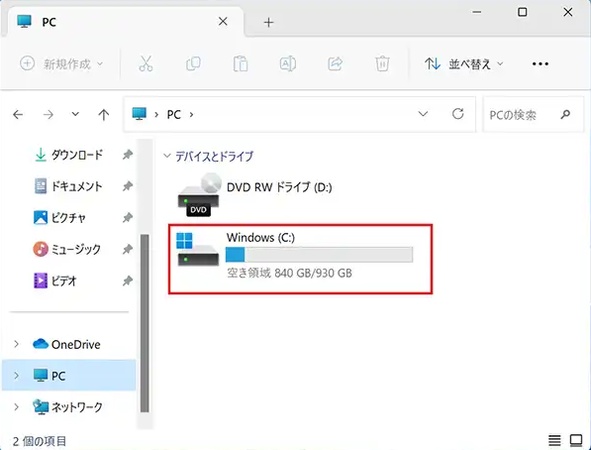Go back with the left arrow
Screen dimensions: 591x450
18,114
